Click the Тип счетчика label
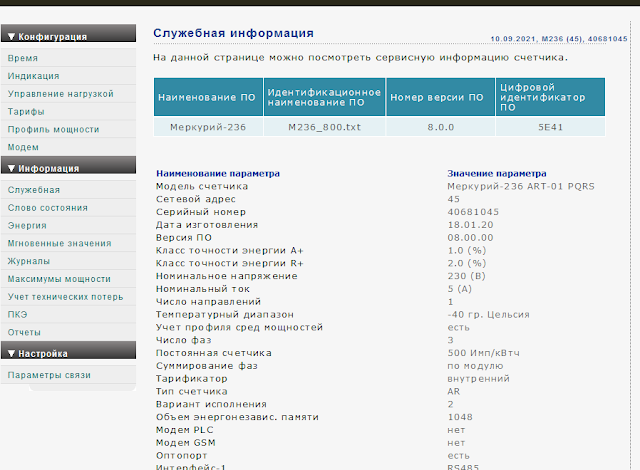The height and width of the screenshot is (470, 640). pyautogui.click(x=191, y=392)
